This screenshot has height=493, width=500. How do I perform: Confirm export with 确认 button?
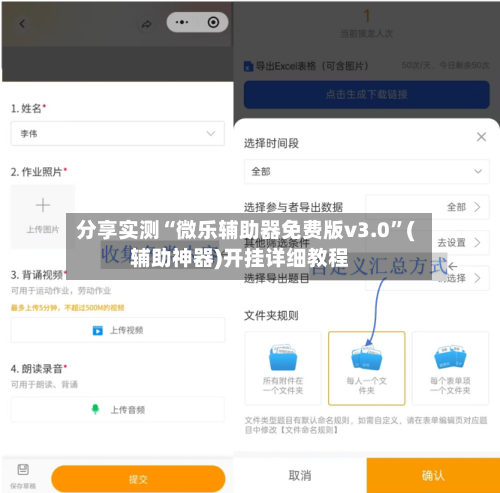point(433,475)
